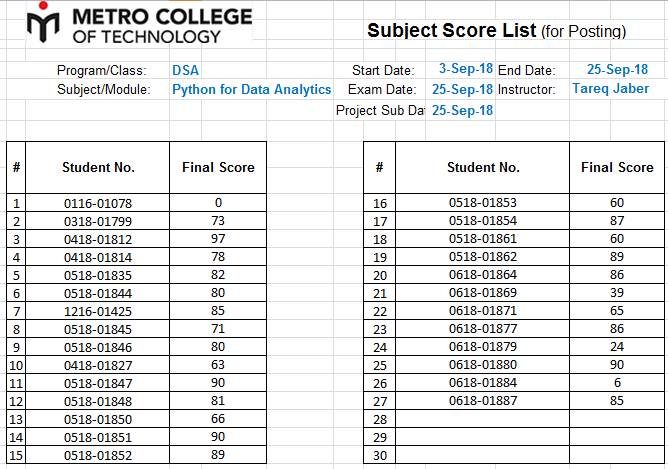Select the final score 78 for 0418-01814
Screen dimensions: 668x469
point(218,257)
